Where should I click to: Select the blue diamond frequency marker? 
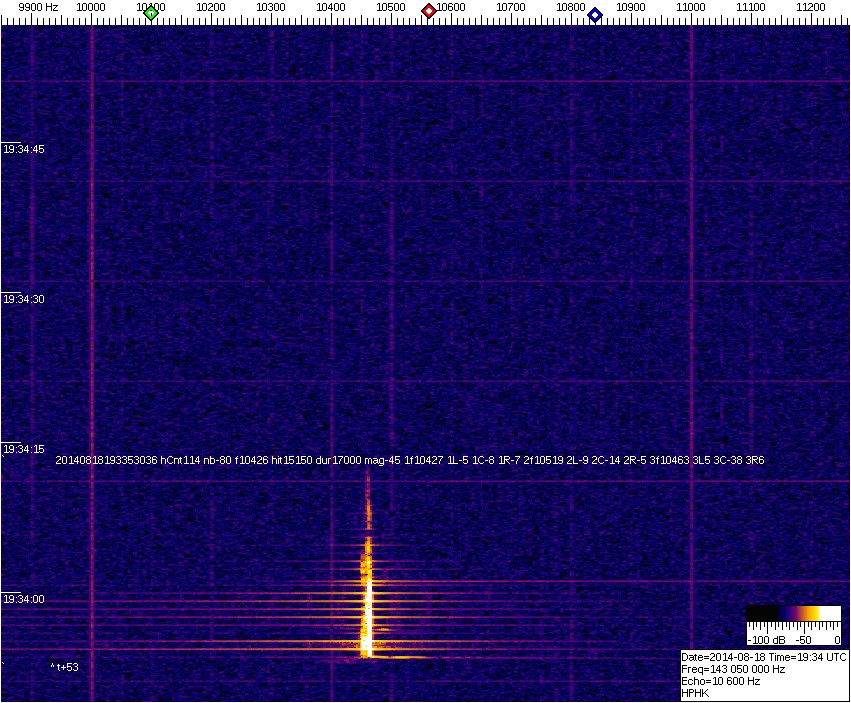click(595, 15)
